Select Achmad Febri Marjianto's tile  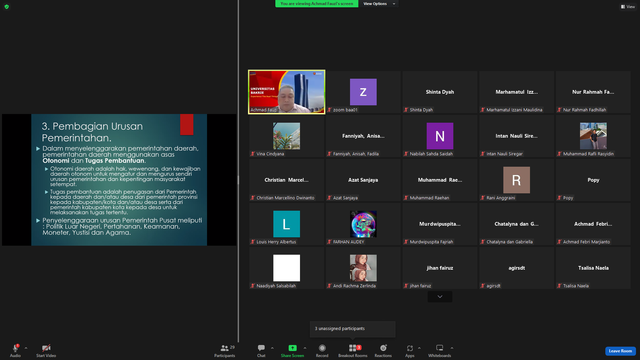pos(593,224)
